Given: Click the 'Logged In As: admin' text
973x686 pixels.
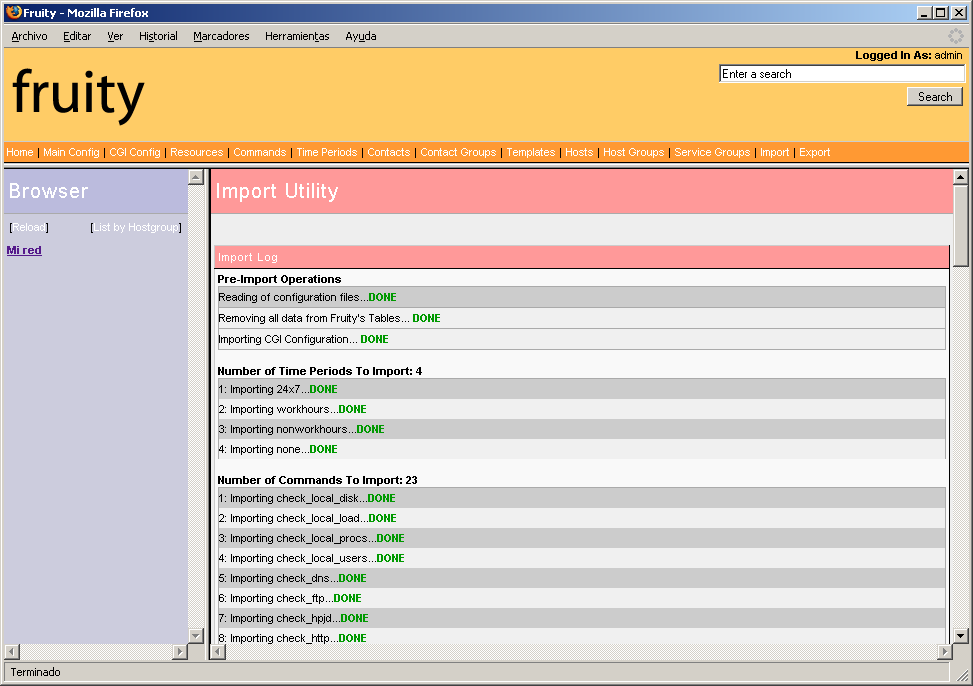Looking at the screenshot, I should [x=908, y=55].
